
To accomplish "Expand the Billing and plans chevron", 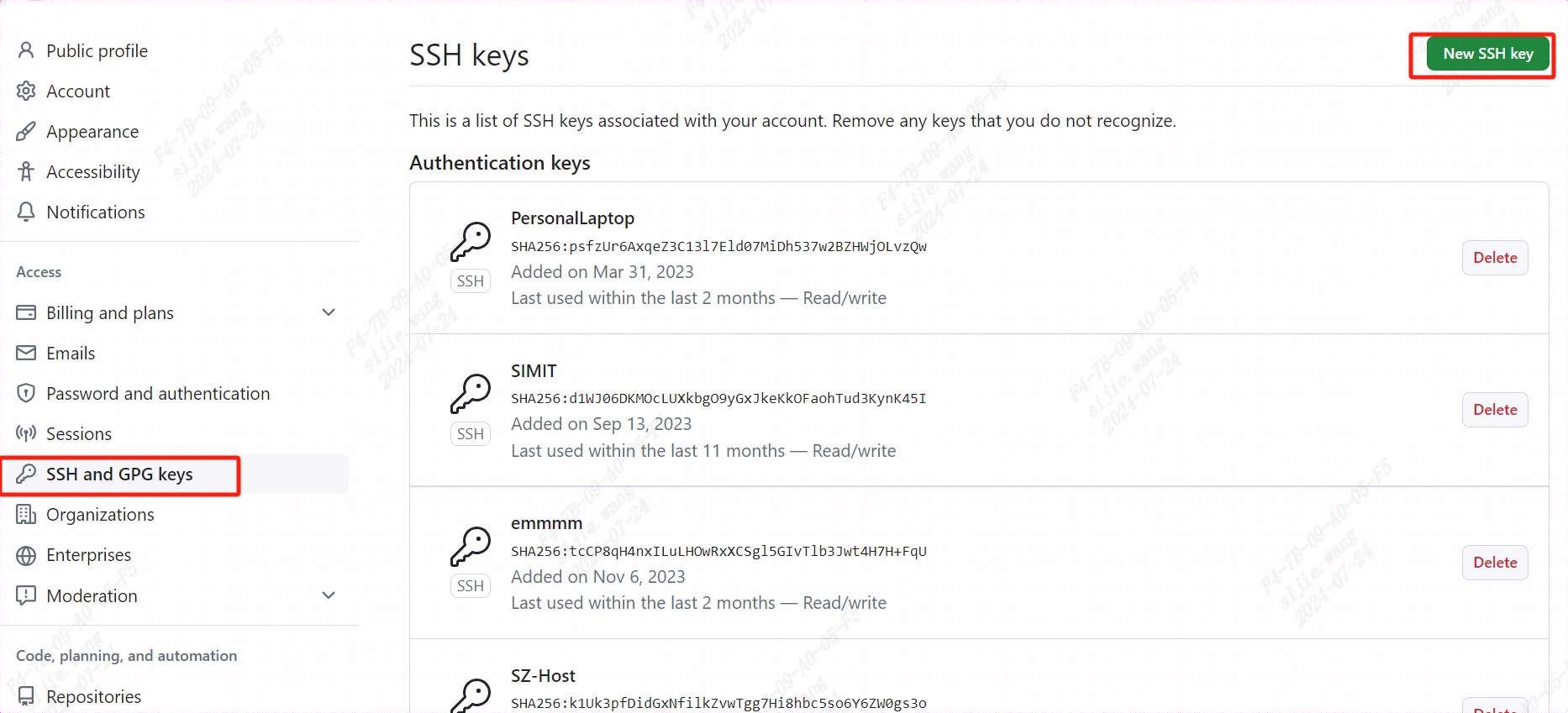I will (329, 312).
